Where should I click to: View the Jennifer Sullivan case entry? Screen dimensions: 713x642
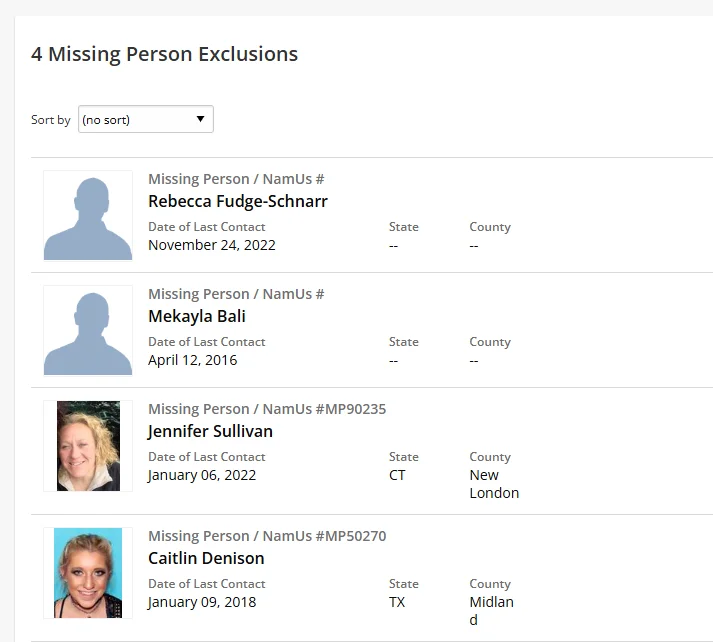(x=210, y=431)
